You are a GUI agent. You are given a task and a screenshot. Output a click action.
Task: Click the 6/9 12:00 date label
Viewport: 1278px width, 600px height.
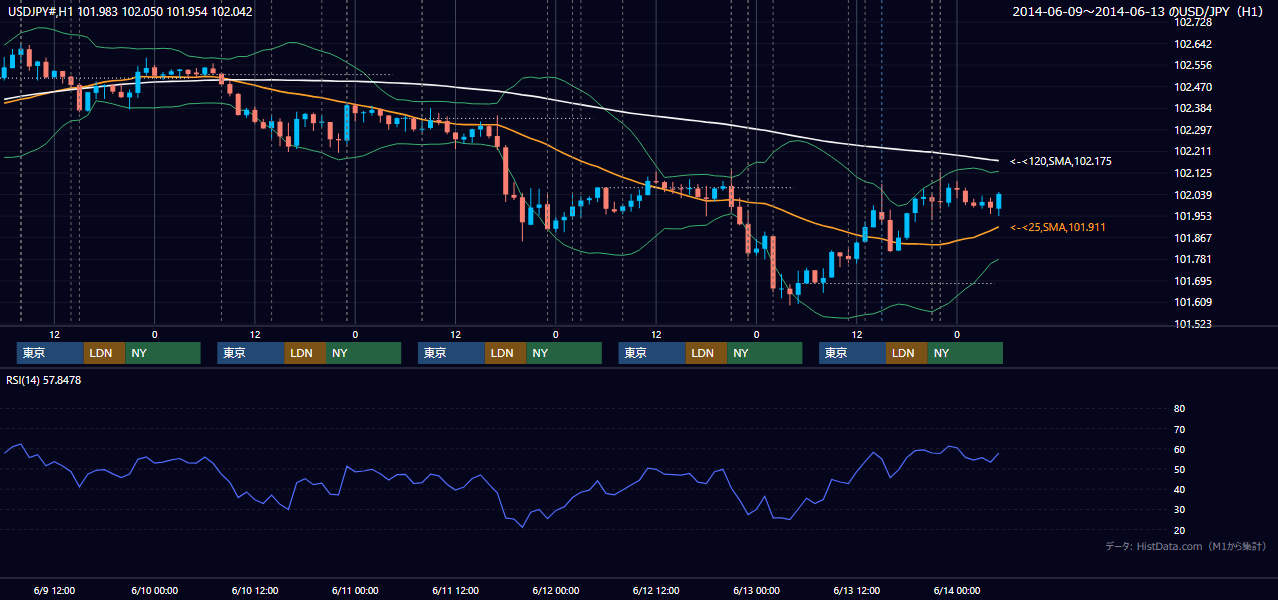(55, 590)
